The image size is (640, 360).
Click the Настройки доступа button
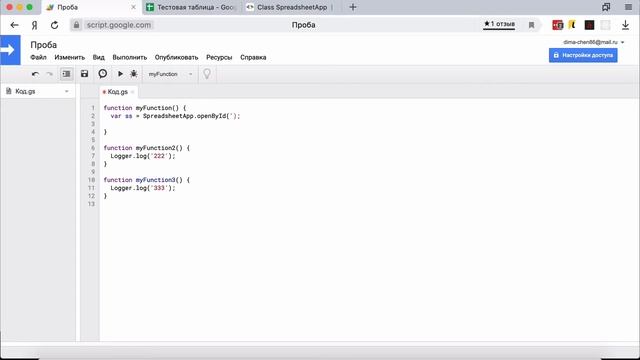583,55
